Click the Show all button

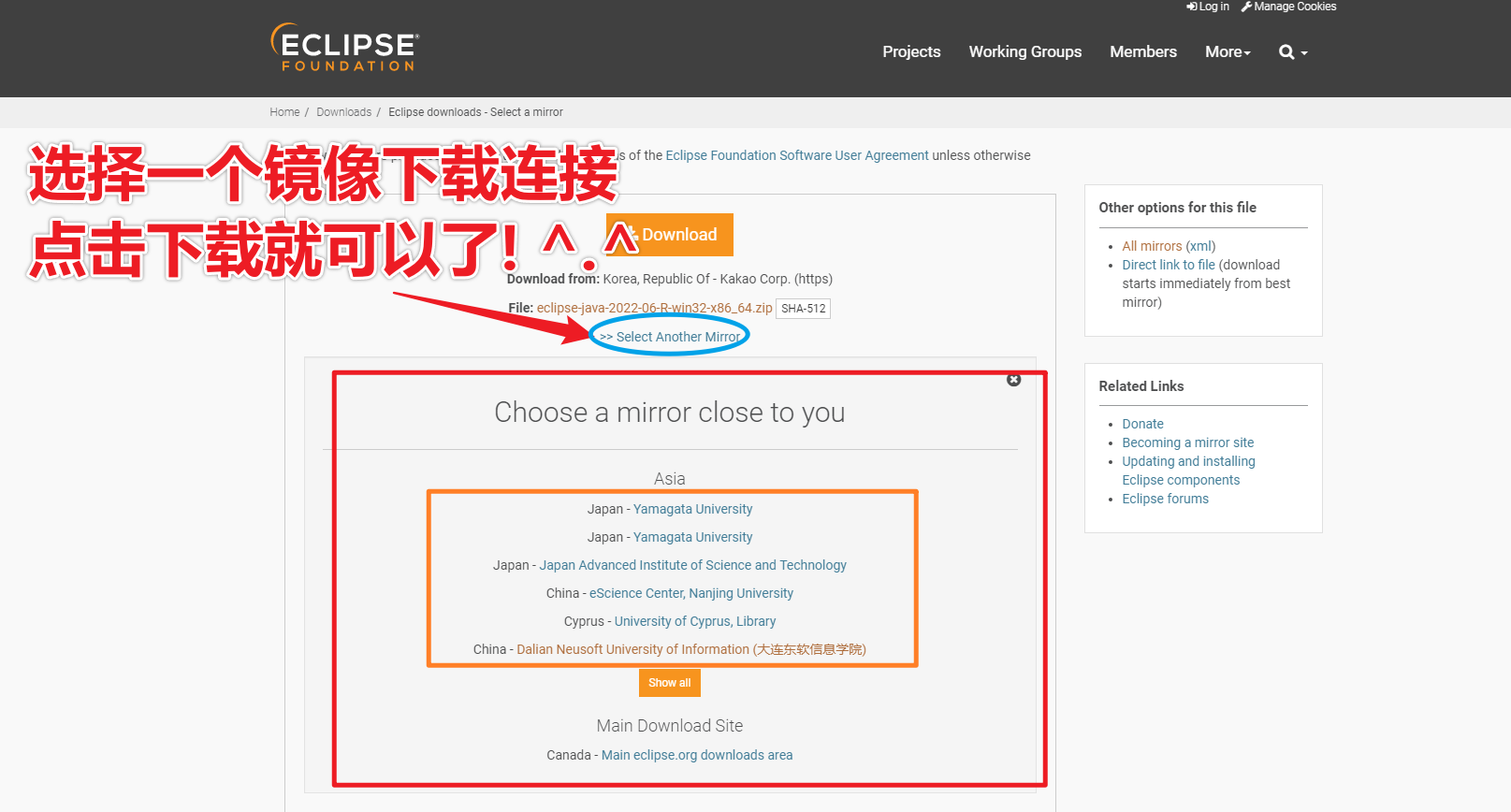pyautogui.click(x=670, y=683)
